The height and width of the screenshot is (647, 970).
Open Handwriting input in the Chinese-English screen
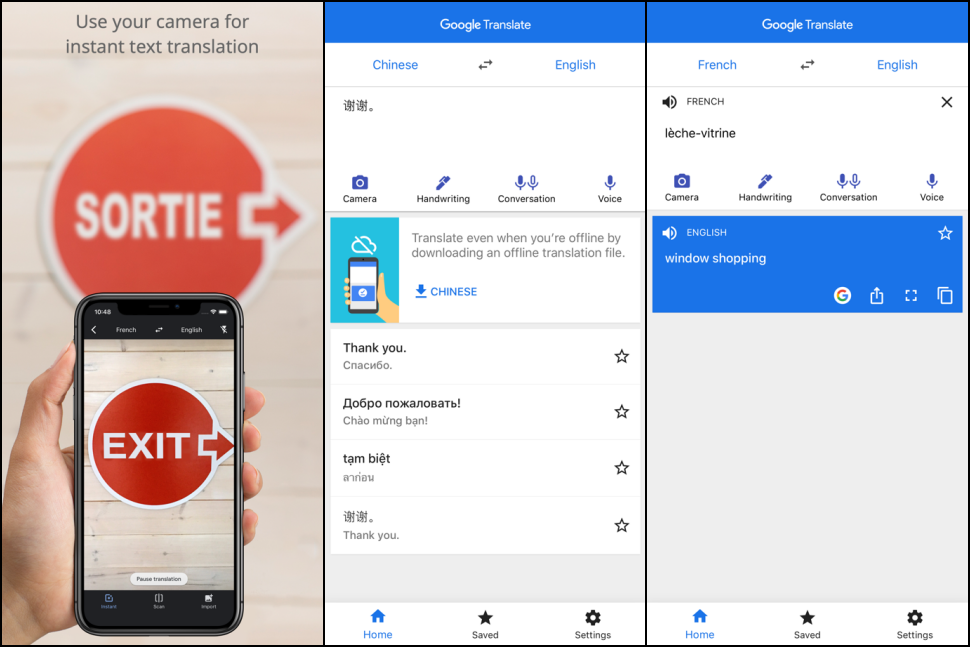(x=443, y=189)
